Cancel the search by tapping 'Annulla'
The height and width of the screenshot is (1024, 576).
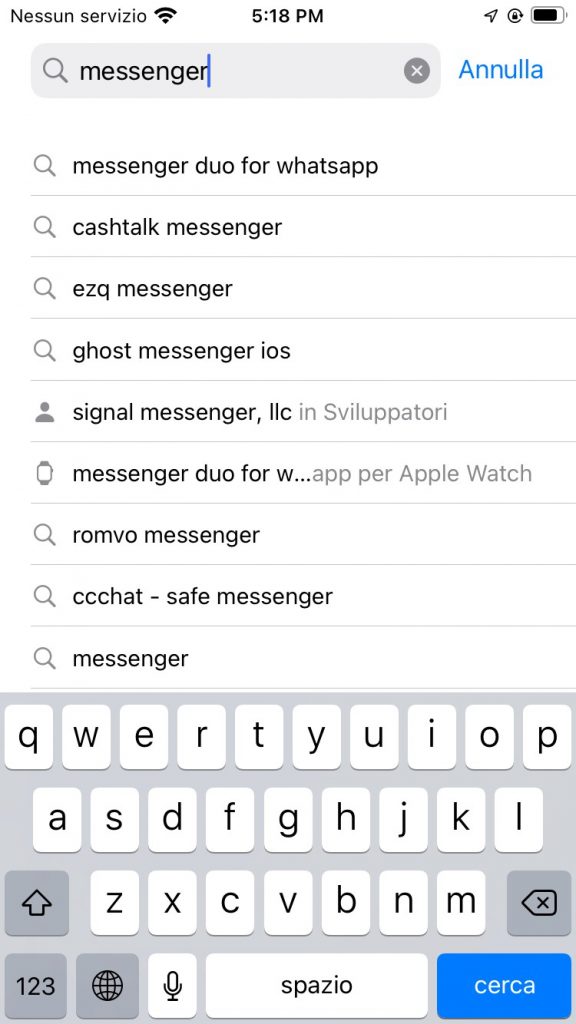coord(500,70)
